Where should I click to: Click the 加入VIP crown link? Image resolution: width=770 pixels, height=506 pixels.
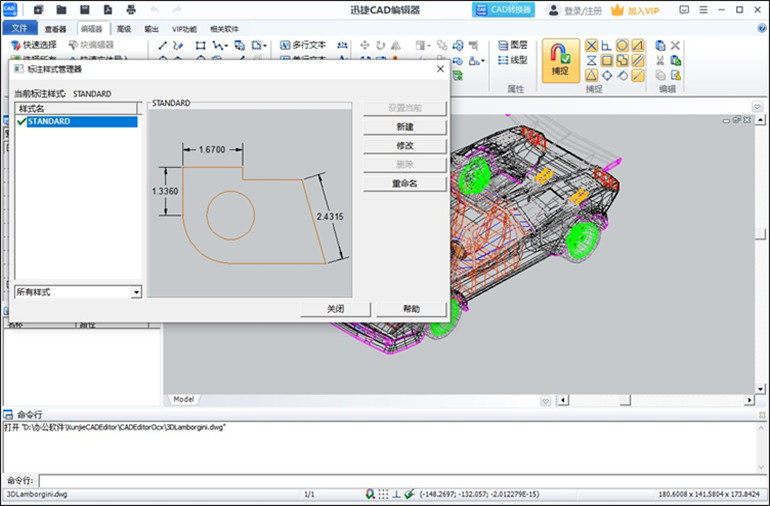(635, 10)
